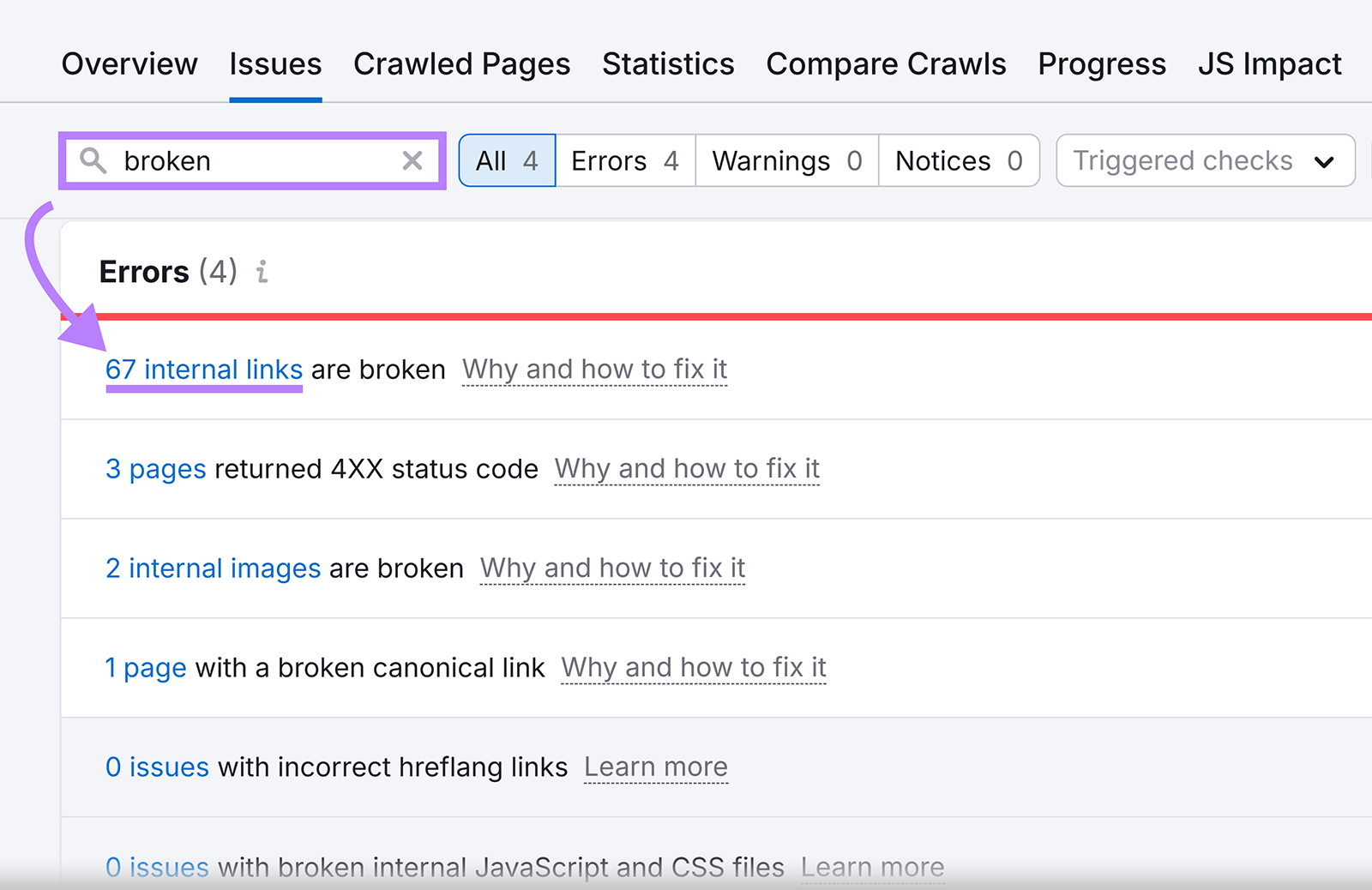Image resolution: width=1372 pixels, height=890 pixels.
Task: Switch to the Crawled Pages tab
Action: 462,63
